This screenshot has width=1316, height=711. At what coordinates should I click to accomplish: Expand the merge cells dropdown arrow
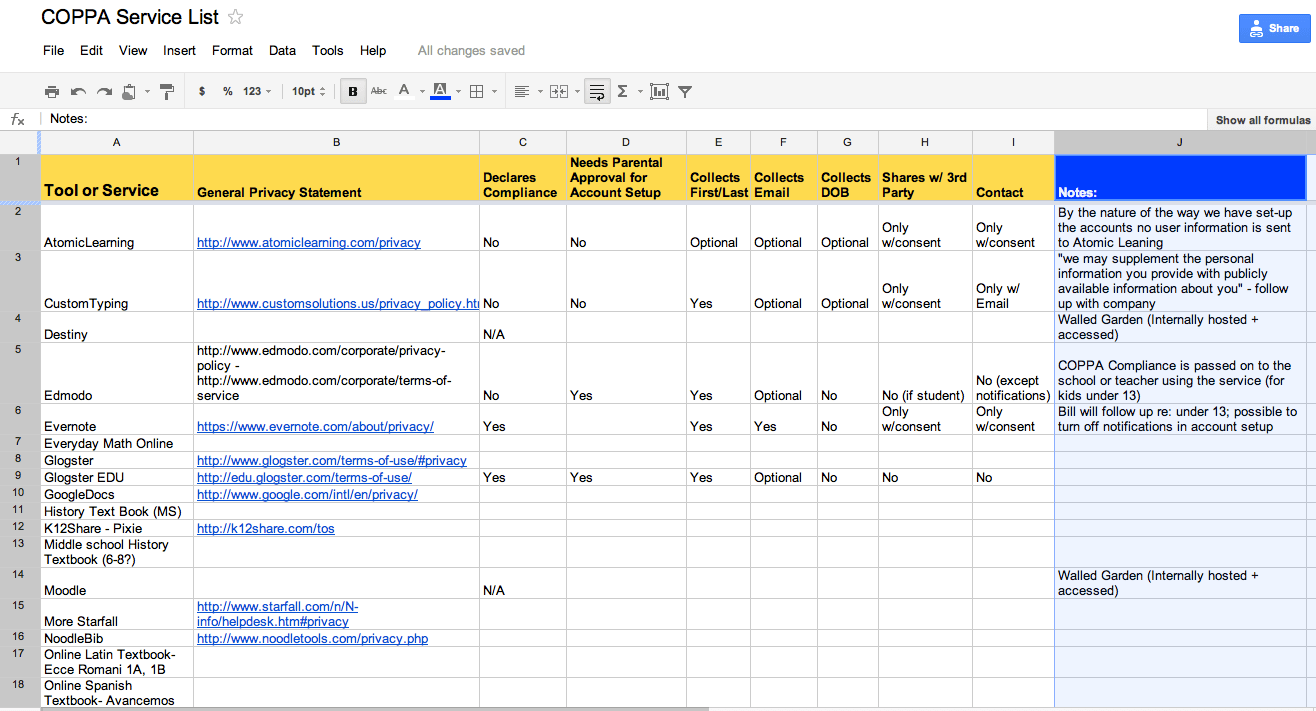577,91
